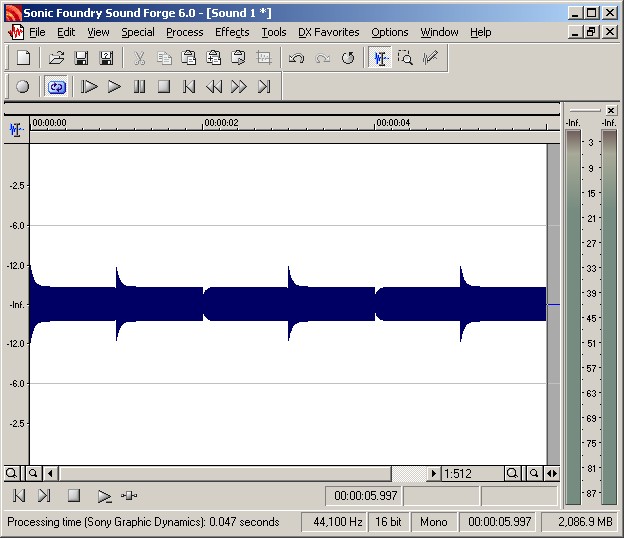This screenshot has height=538, width=624.
Task: Click the 00:00:04 time ruler marker
Action: pyautogui.click(x=393, y=123)
